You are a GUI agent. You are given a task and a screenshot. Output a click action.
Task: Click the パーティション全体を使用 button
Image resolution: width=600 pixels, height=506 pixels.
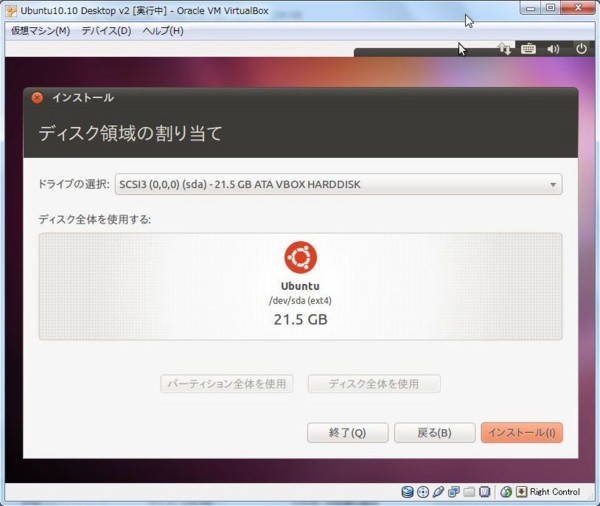point(227,384)
